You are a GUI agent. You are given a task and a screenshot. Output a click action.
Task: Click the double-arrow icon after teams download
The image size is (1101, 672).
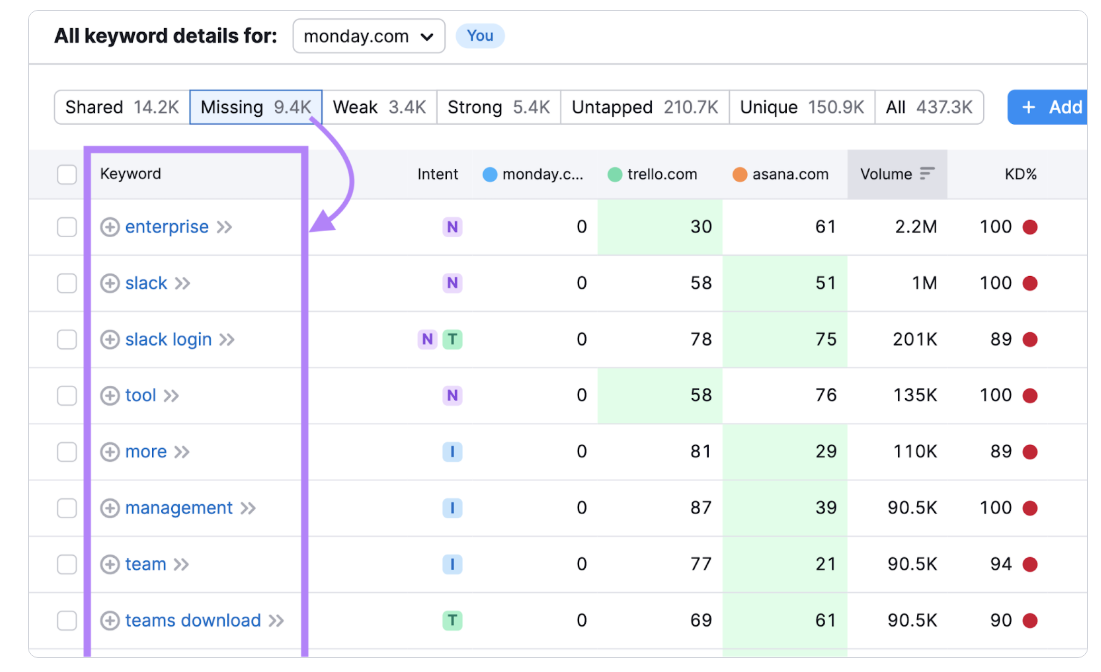coord(276,621)
